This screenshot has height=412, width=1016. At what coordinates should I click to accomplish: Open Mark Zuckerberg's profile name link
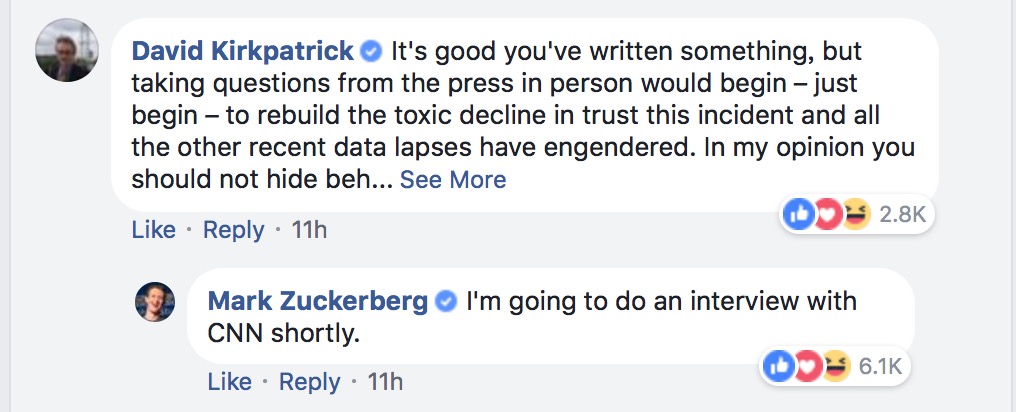[x=318, y=300]
